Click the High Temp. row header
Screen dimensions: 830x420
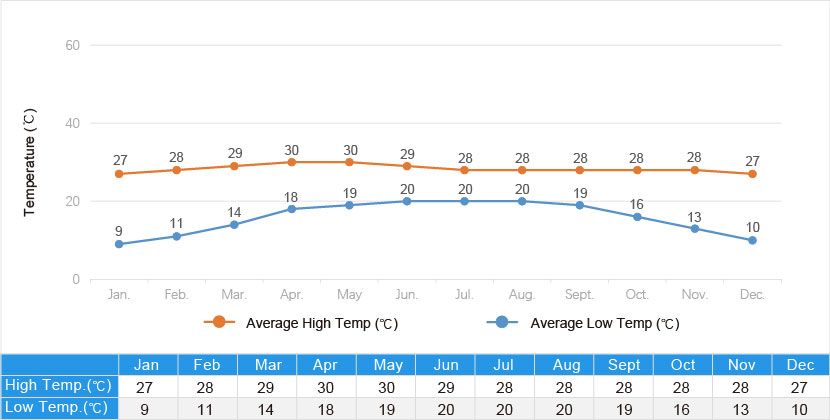tap(58, 386)
